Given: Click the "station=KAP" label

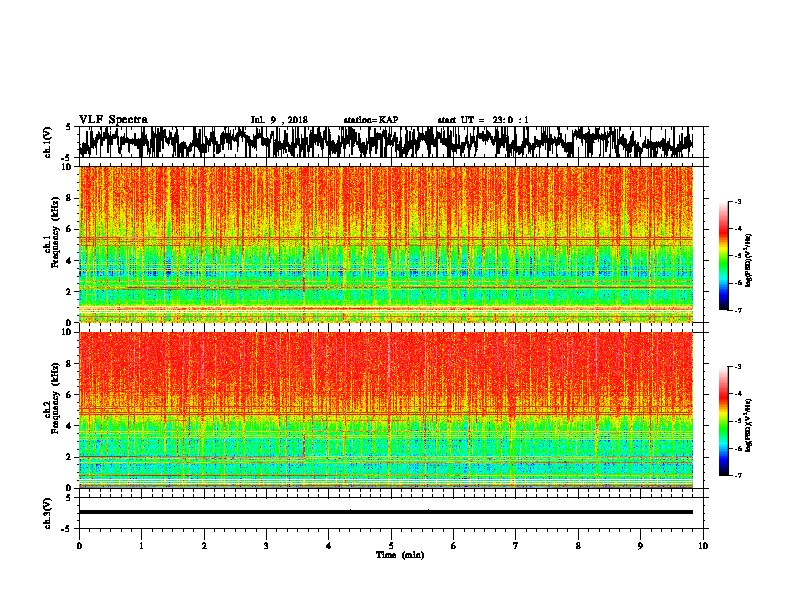Looking at the screenshot, I should click(x=370, y=120).
